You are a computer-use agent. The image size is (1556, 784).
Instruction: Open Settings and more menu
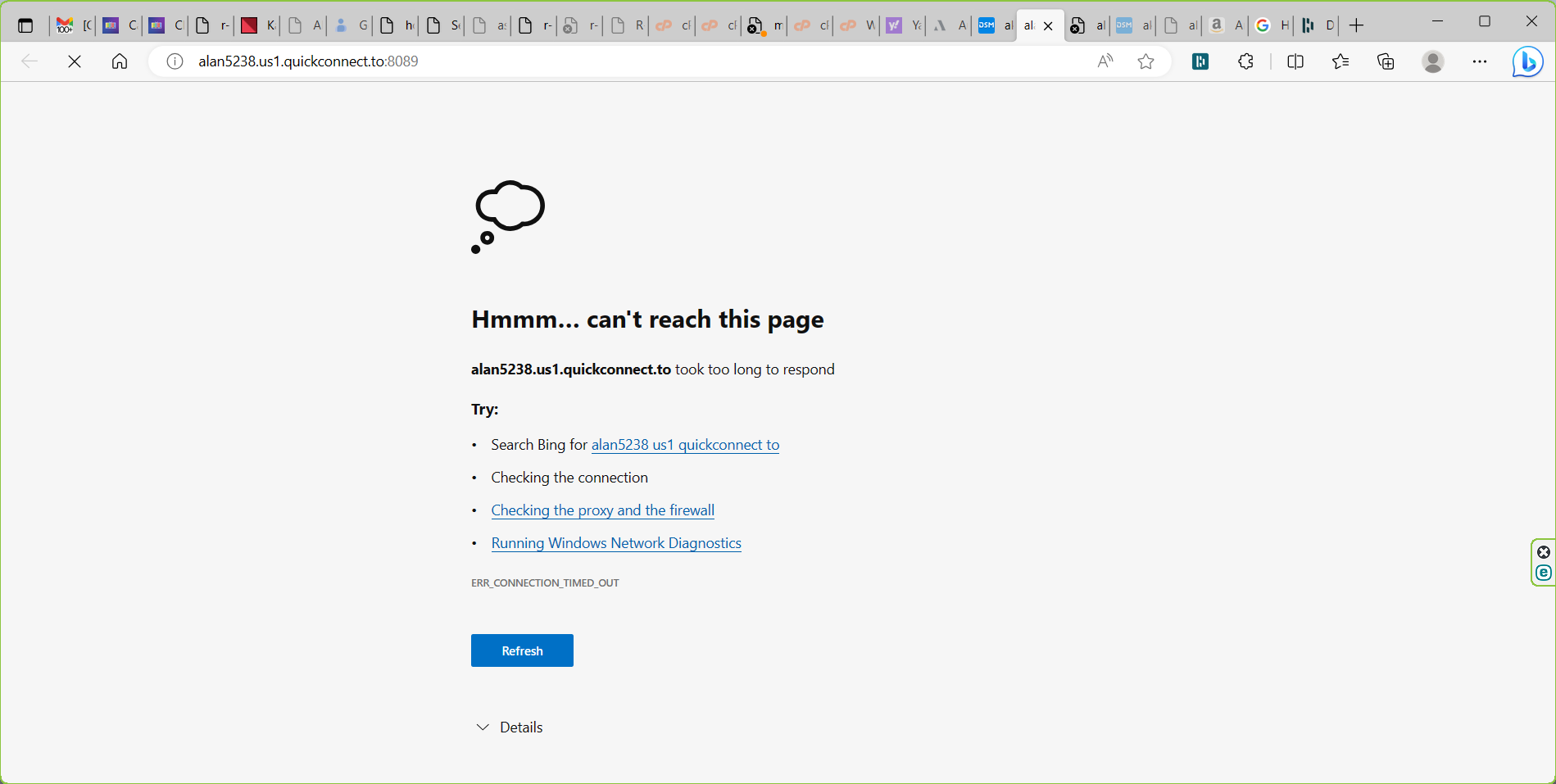(1480, 61)
